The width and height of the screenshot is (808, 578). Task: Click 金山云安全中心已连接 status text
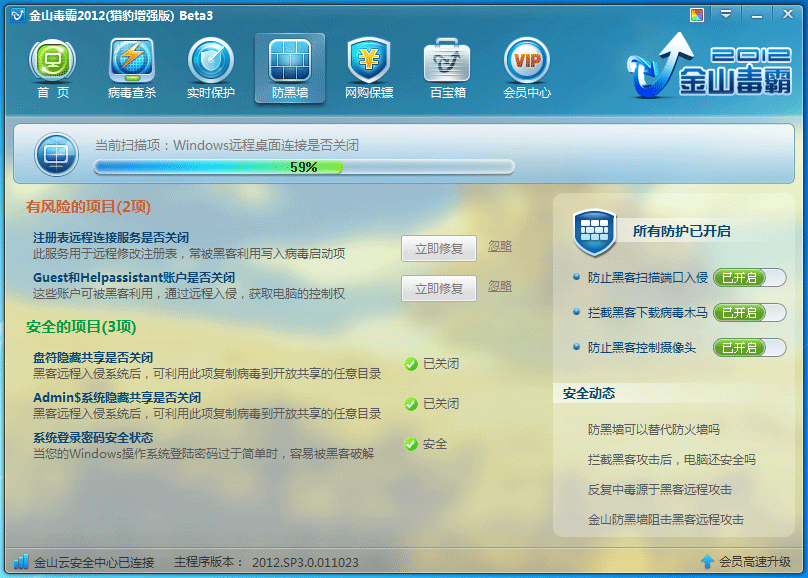pyautogui.click(x=94, y=562)
